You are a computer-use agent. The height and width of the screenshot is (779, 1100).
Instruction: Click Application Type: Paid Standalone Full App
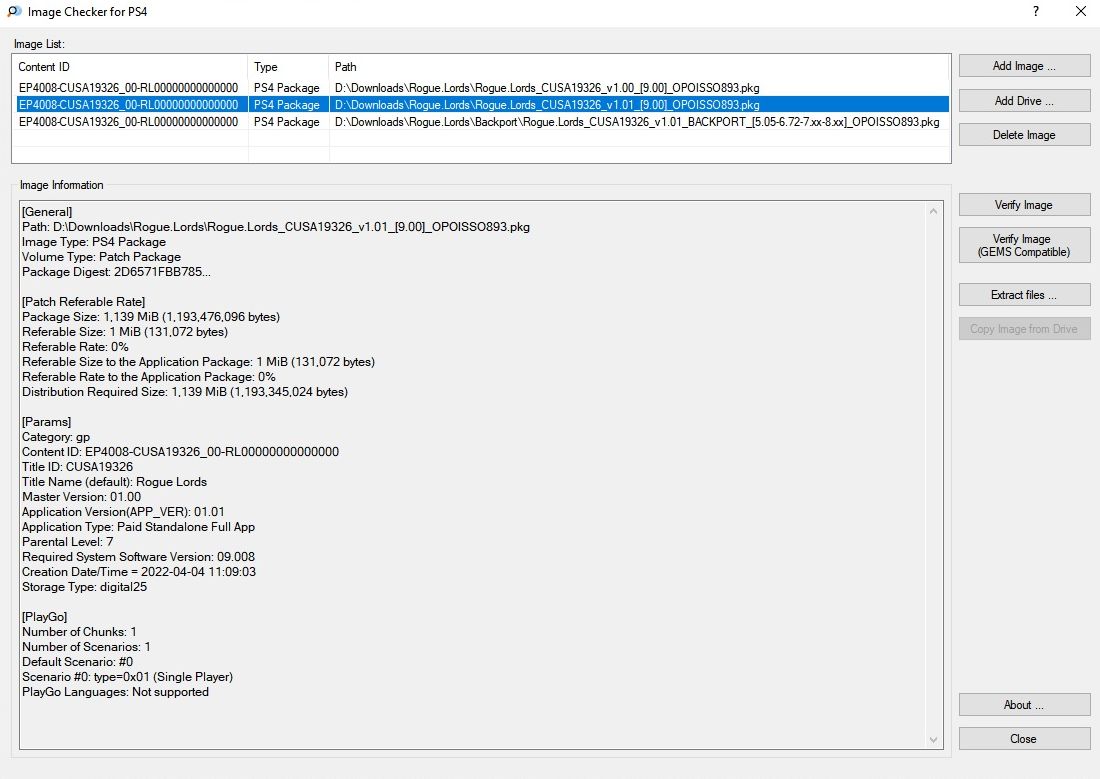click(138, 526)
